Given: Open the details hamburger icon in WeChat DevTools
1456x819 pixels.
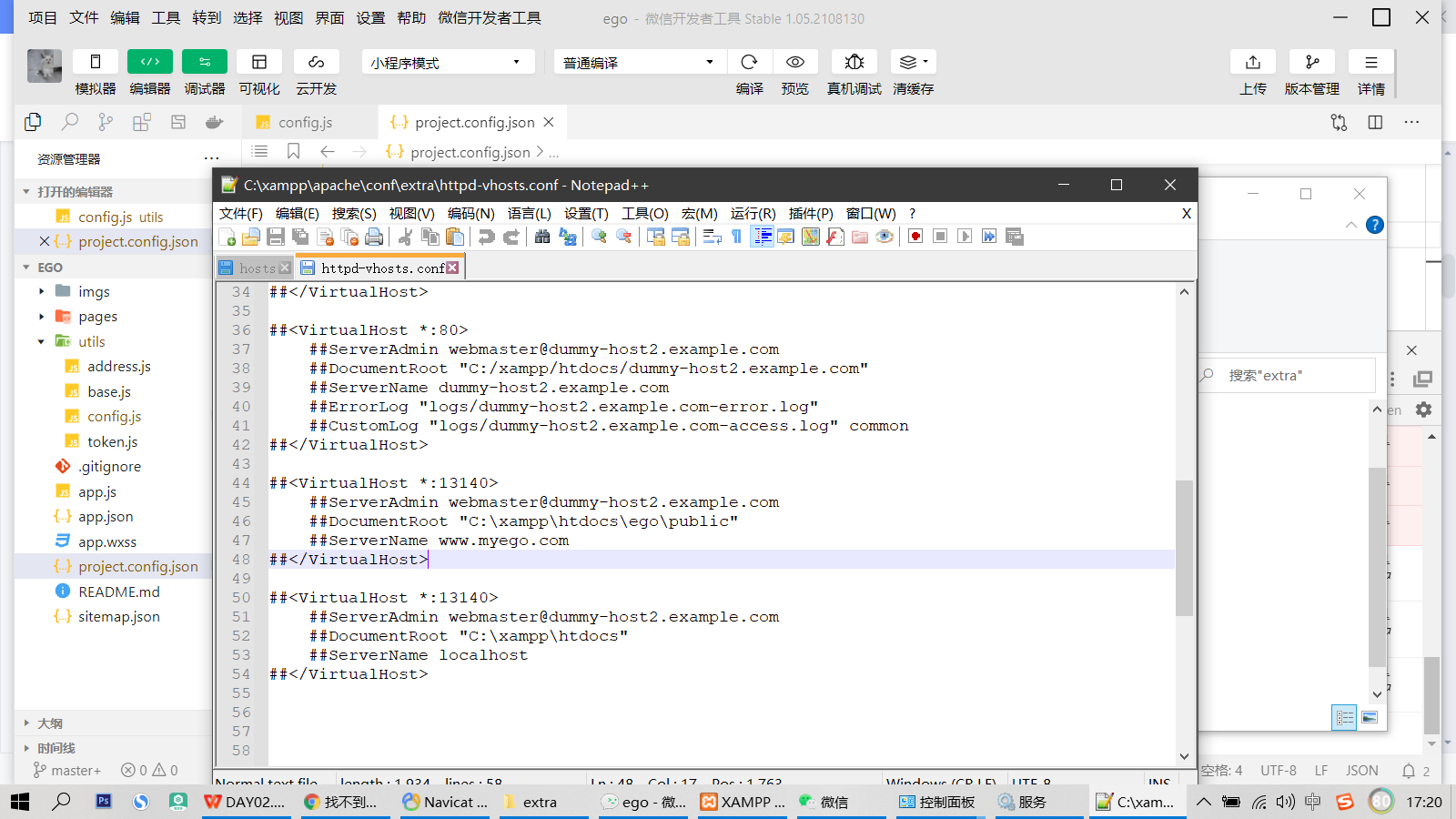Looking at the screenshot, I should pyautogui.click(x=1371, y=62).
